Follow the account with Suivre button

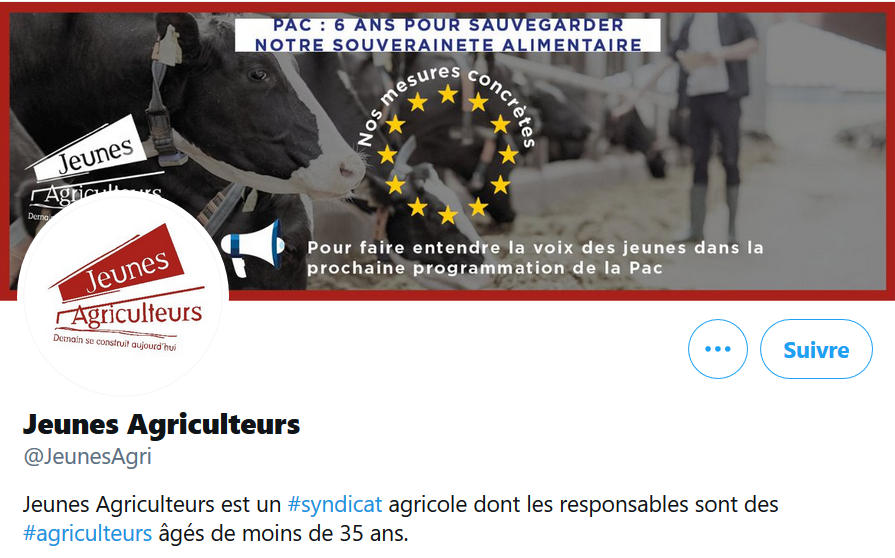tap(816, 349)
